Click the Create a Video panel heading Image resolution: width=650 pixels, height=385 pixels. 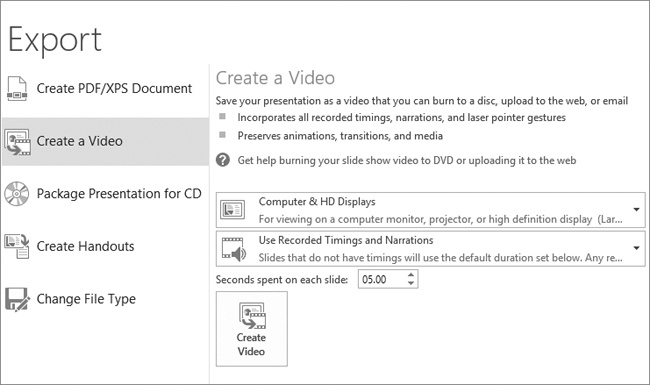(x=275, y=78)
